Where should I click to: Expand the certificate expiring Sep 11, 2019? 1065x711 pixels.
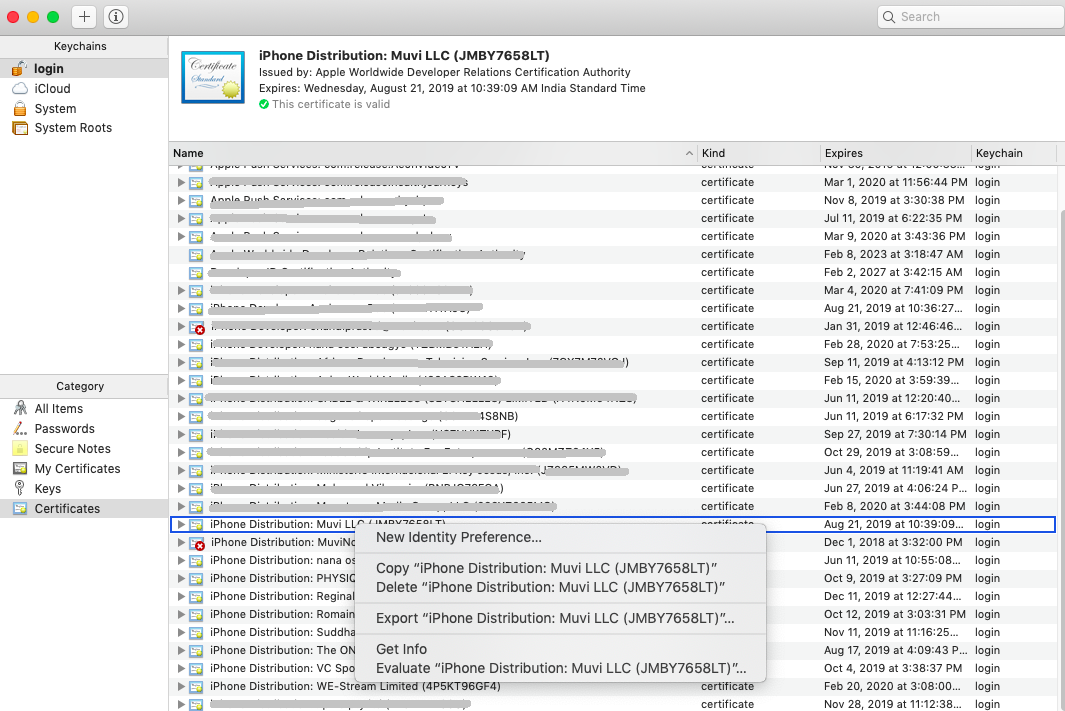[x=181, y=363]
